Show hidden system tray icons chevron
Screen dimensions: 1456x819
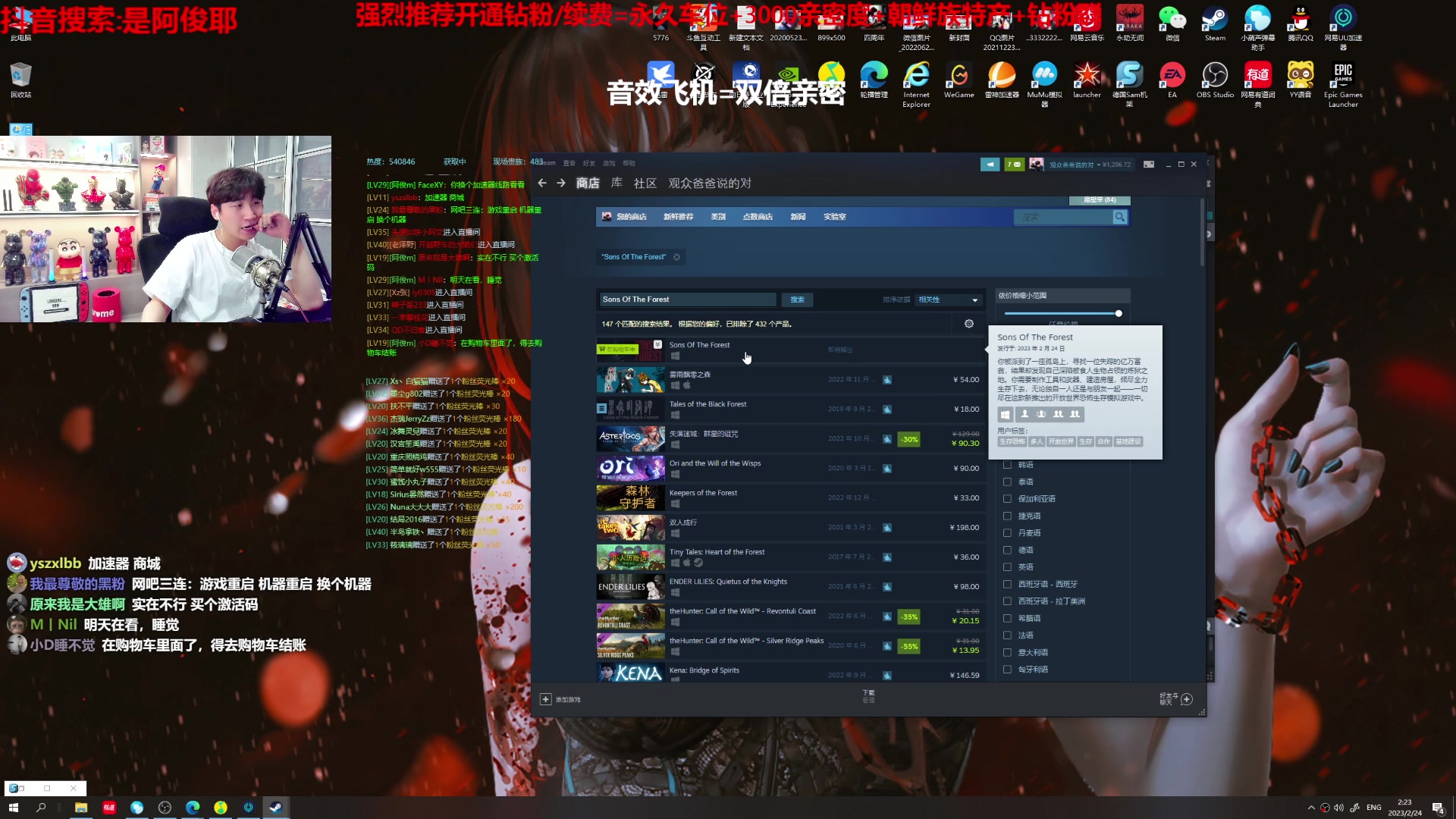click(1311, 808)
